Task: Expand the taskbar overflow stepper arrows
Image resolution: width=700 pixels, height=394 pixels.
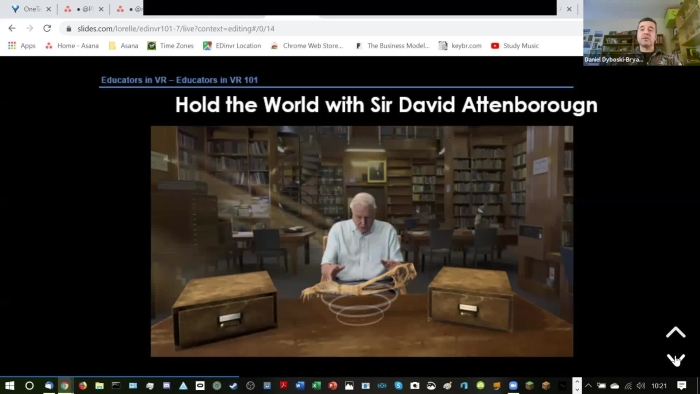Action: click(x=577, y=386)
